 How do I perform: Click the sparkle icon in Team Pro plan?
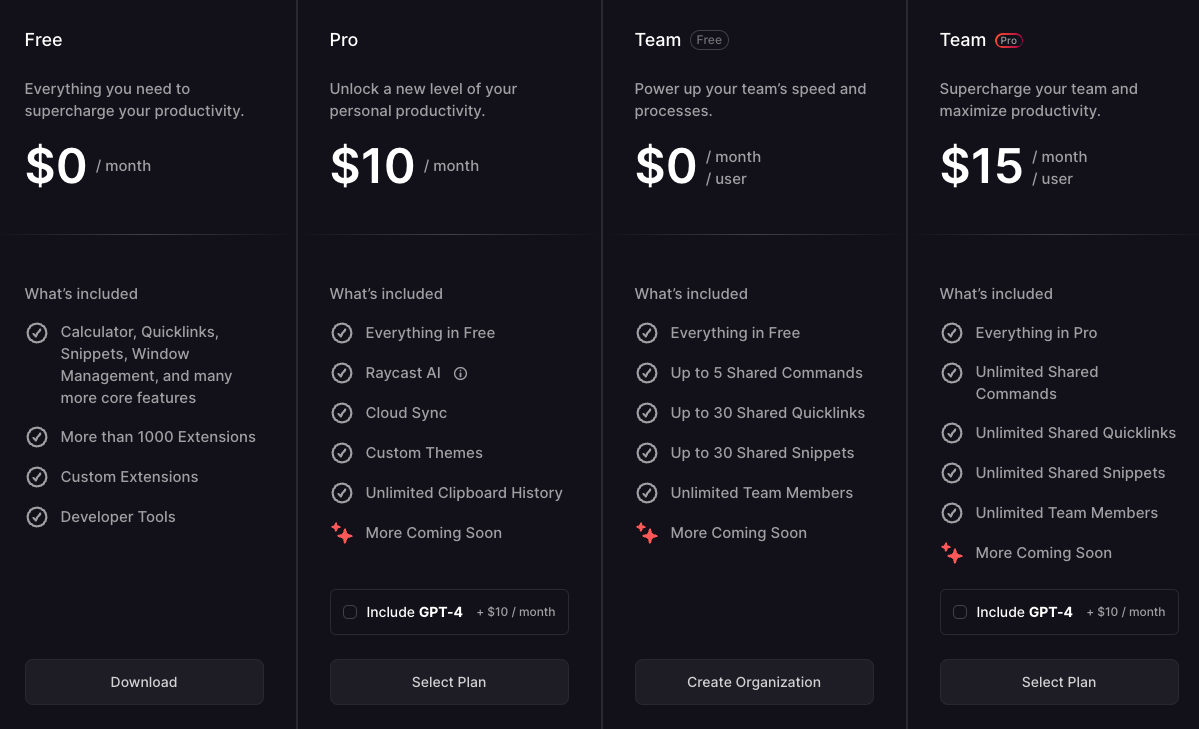(952, 553)
